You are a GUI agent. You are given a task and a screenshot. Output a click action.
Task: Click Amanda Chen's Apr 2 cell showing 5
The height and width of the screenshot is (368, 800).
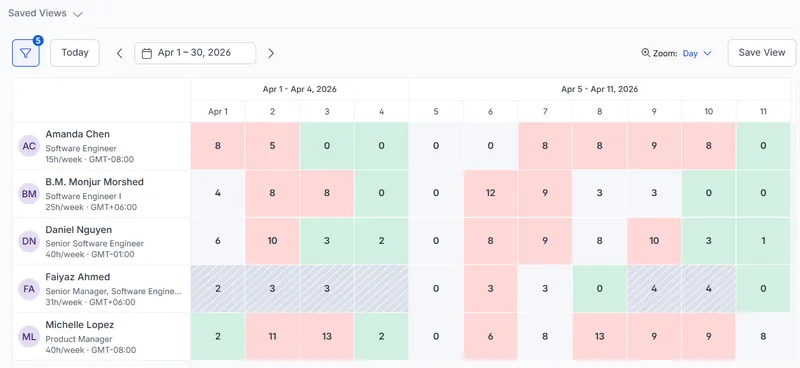click(x=272, y=146)
